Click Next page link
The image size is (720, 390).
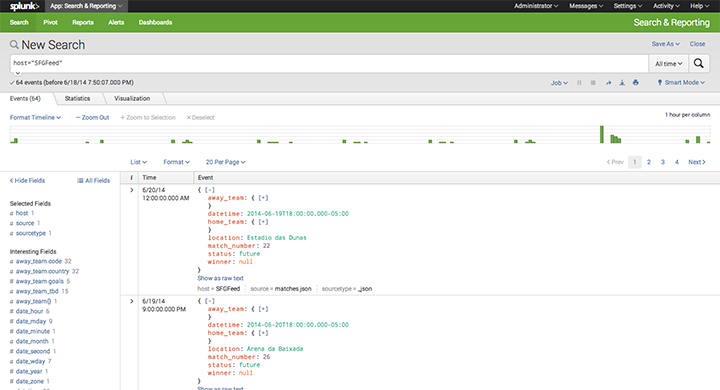click(697, 162)
